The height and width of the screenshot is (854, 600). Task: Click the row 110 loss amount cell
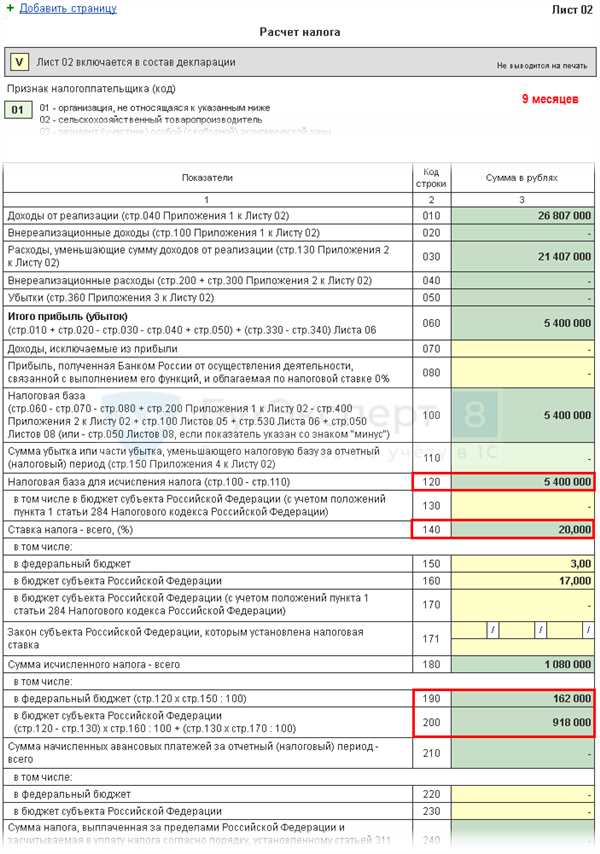(523, 458)
